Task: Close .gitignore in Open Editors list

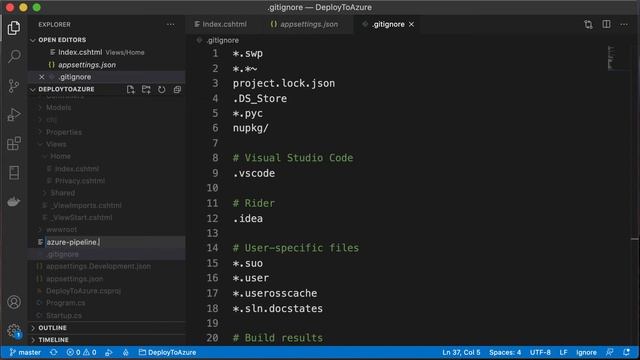Action: point(42,77)
